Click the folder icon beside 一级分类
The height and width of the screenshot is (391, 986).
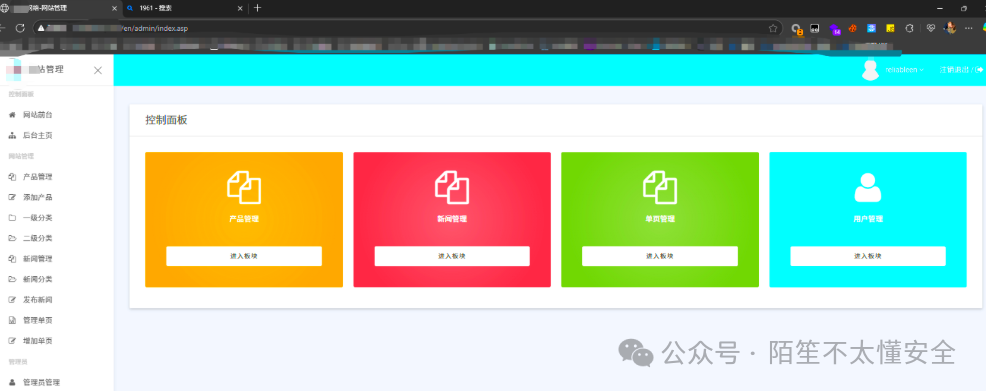[12, 218]
